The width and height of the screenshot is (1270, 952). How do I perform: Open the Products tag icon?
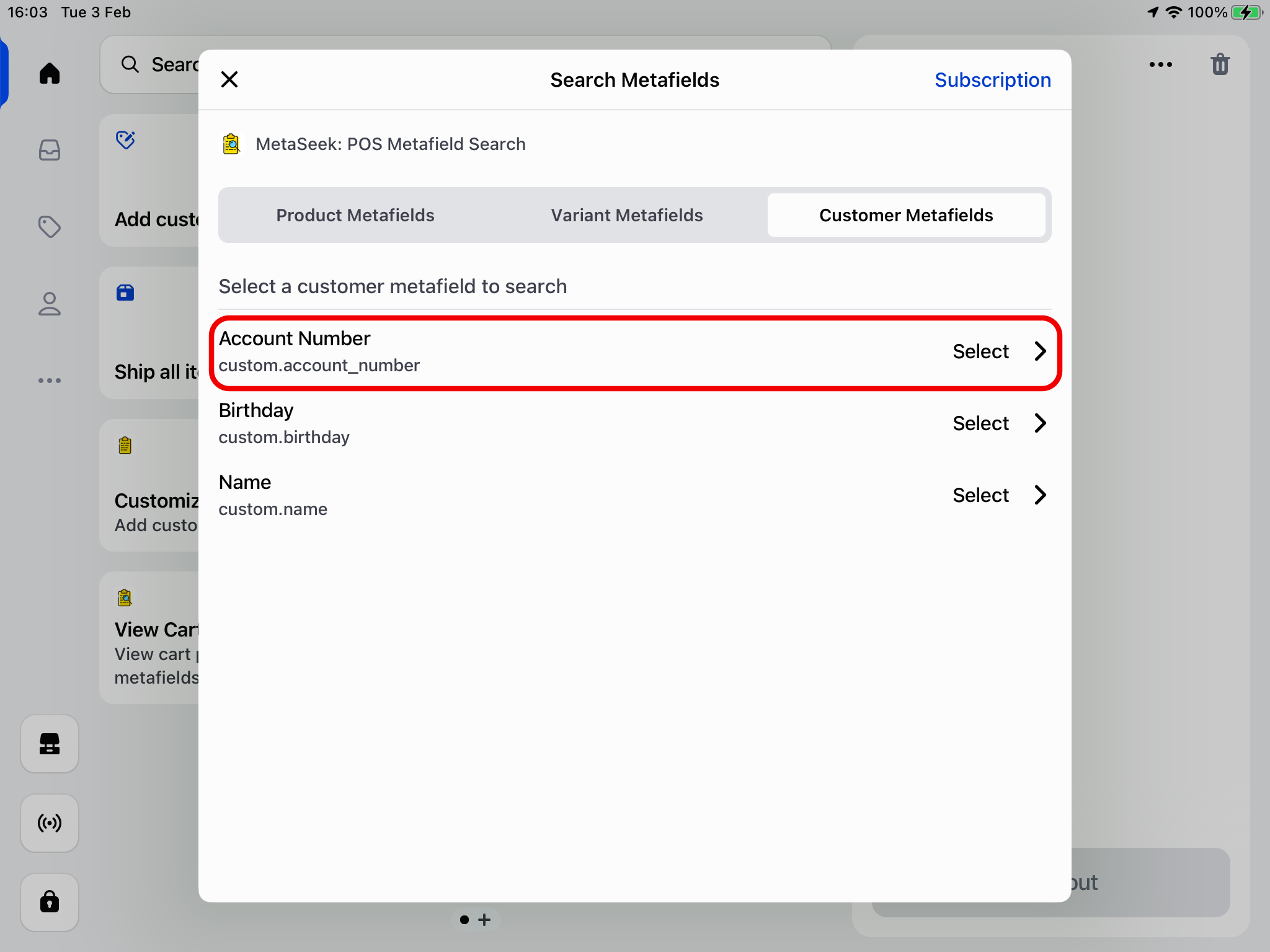[x=50, y=227]
